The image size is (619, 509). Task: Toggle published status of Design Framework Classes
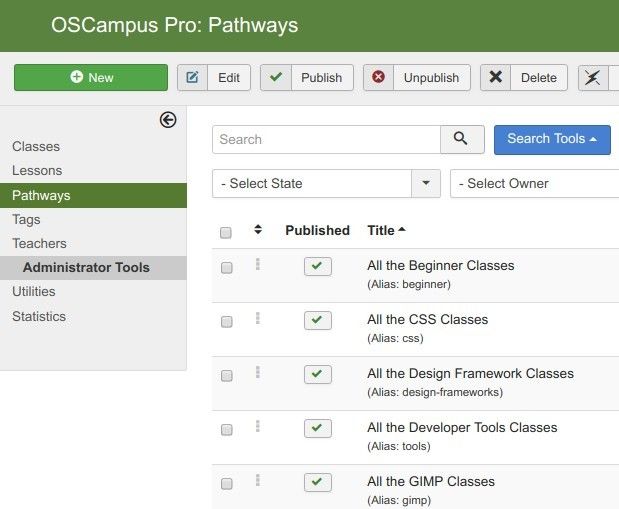point(318,374)
